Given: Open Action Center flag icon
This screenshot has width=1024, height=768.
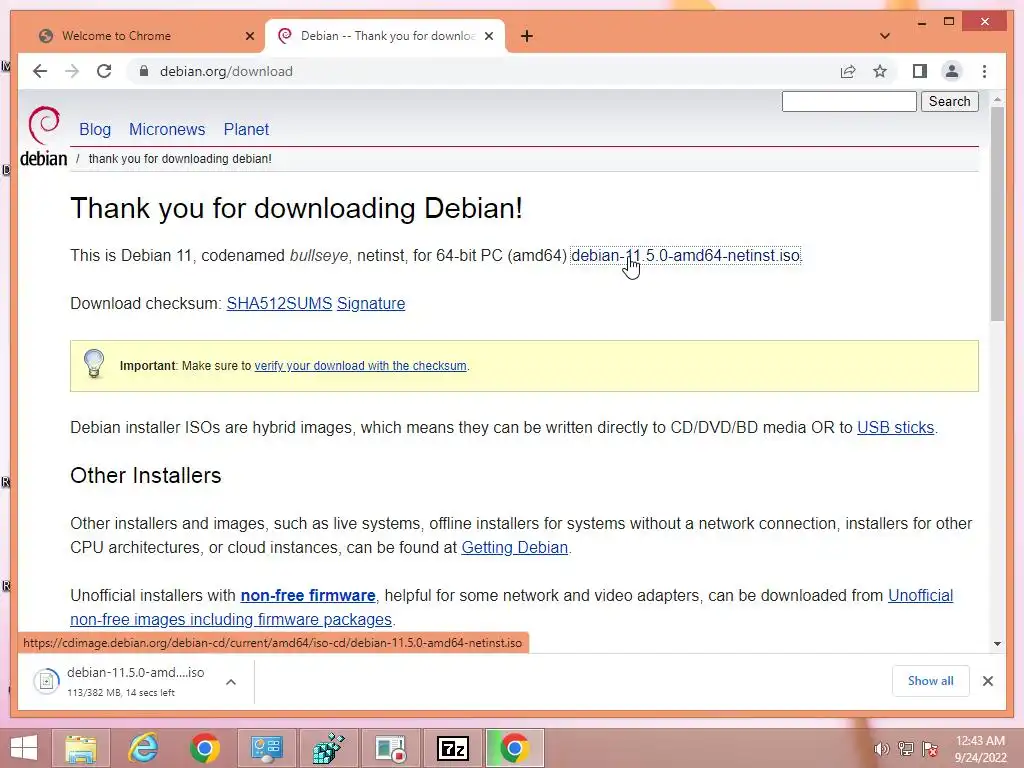Looking at the screenshot, I should (x=930, y=749).
